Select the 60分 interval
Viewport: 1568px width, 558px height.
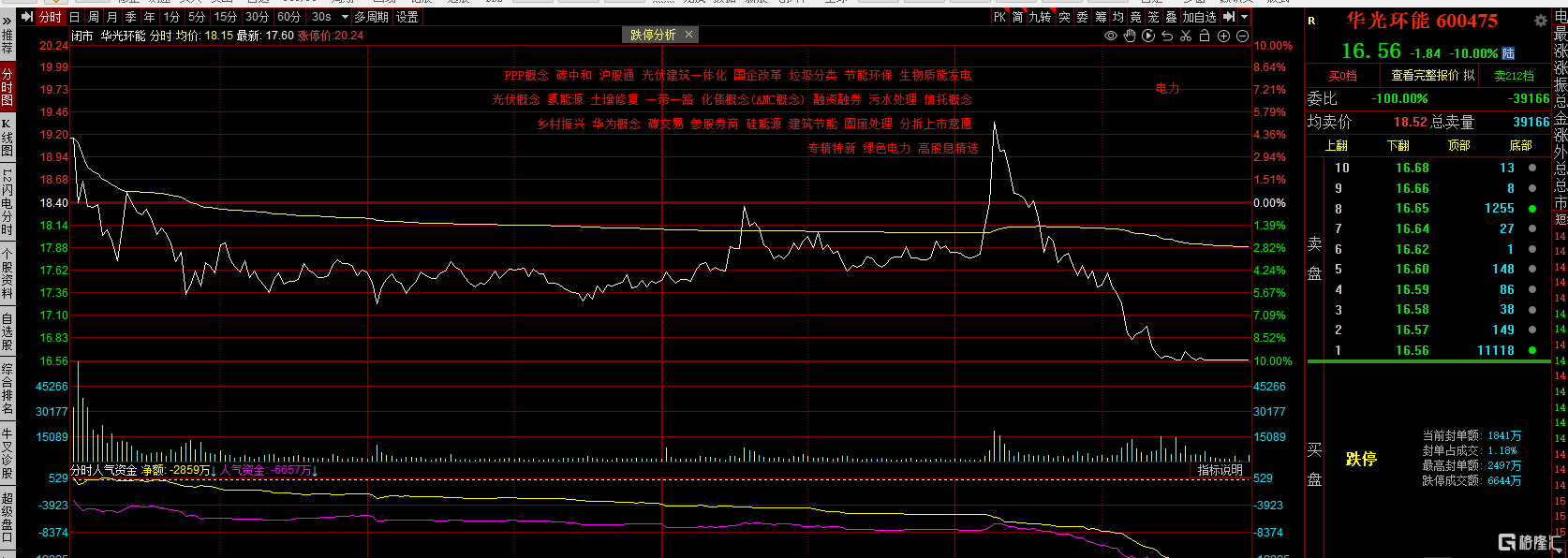tap(289, 17)
